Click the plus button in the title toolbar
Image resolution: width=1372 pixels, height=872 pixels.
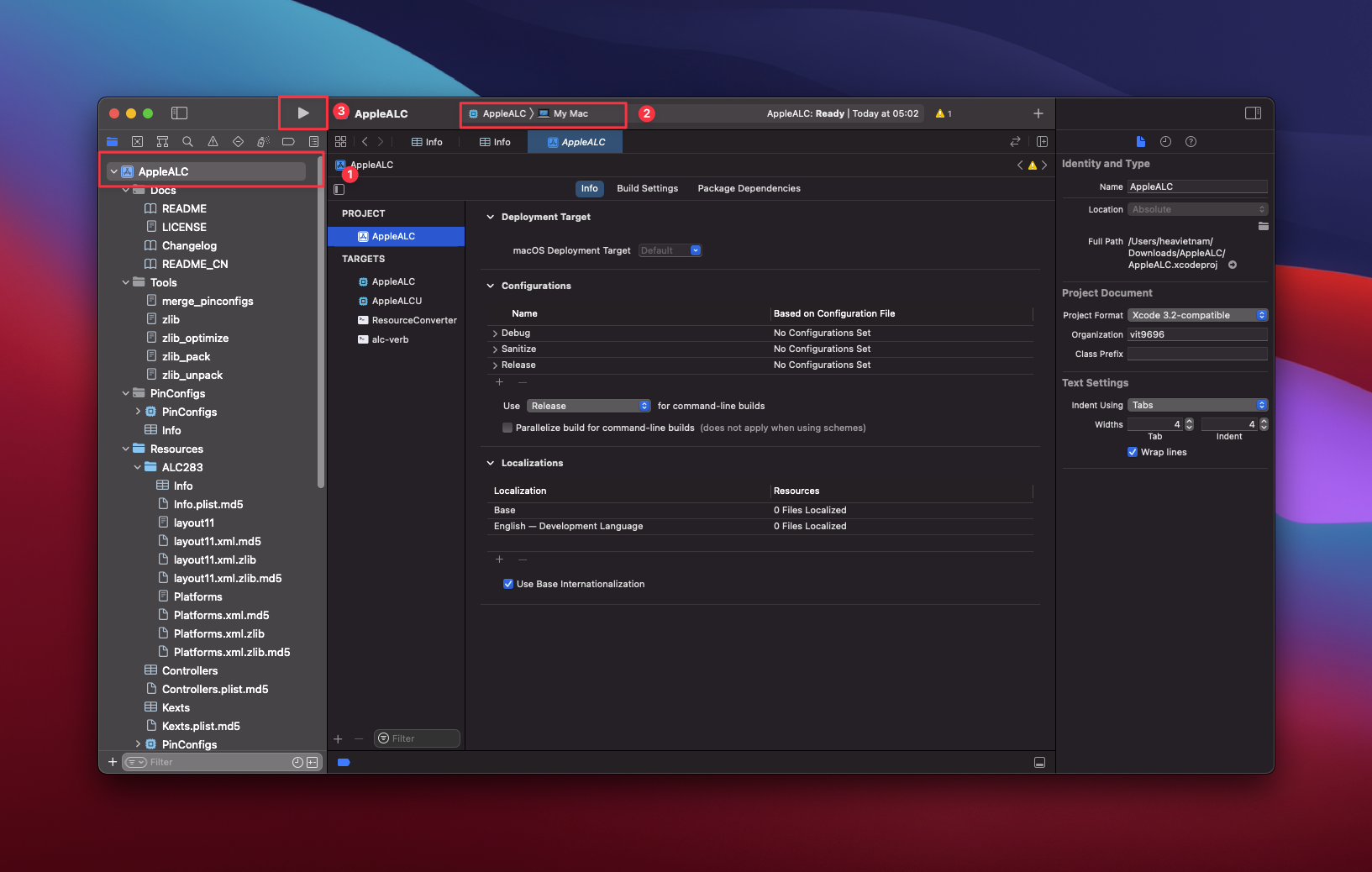[x=1038, y=113]
